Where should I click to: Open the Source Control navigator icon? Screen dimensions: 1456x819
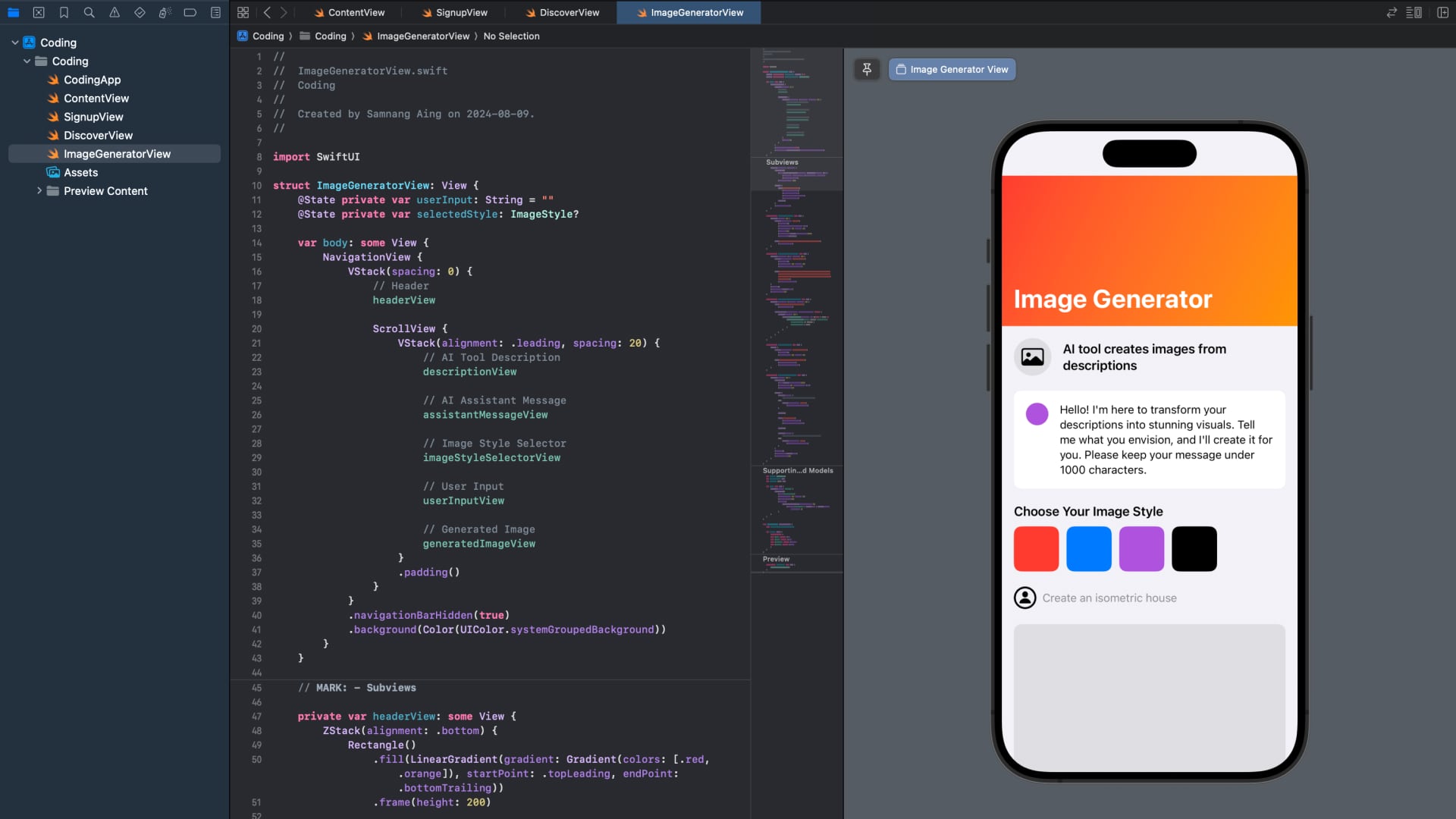point(39,12)
